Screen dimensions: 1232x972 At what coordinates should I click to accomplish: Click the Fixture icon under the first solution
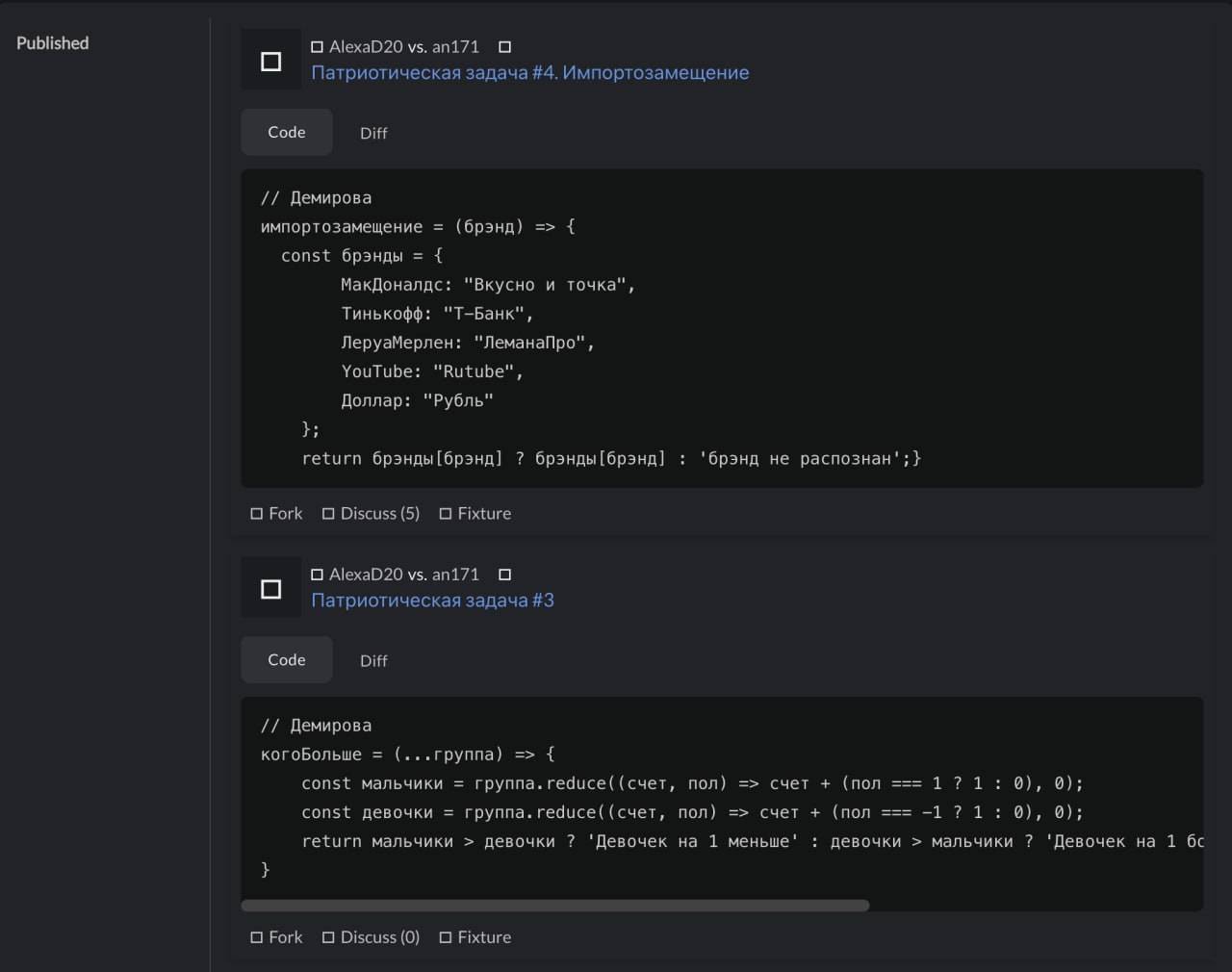pyautogui.click(x=445, y=513)
